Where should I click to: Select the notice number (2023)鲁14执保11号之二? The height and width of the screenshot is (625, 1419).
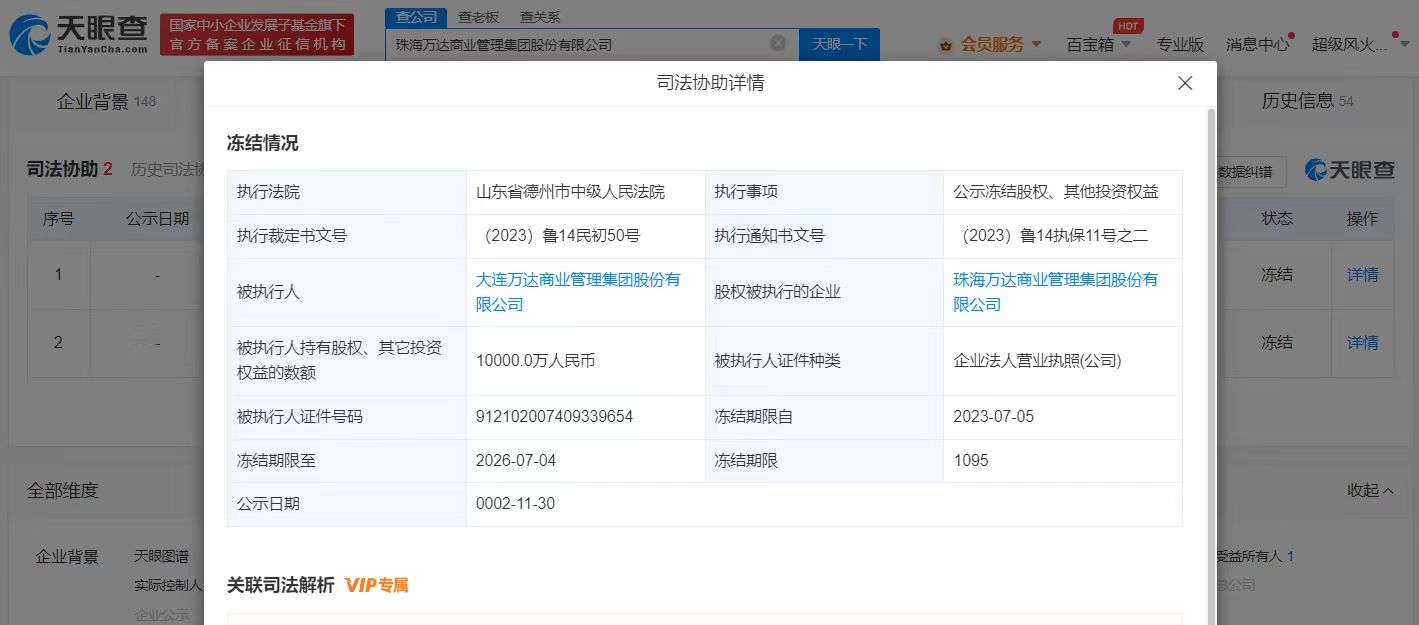tap(1051, 236)
